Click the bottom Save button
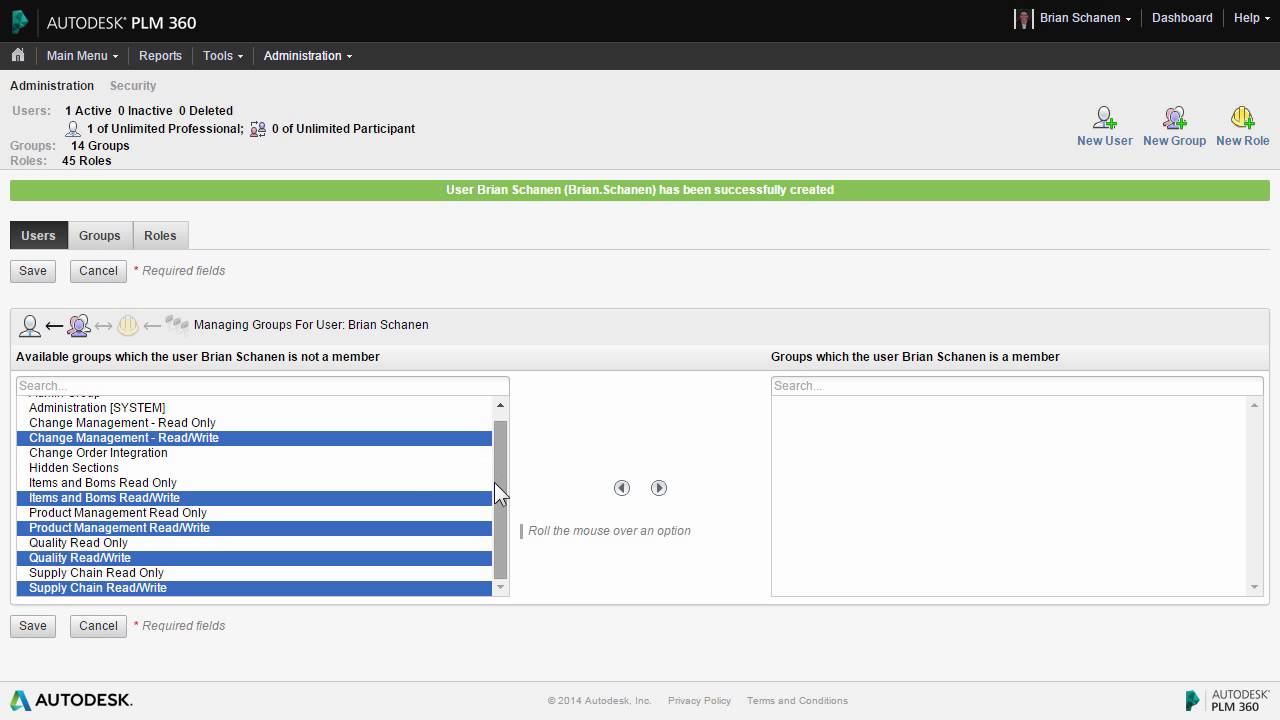Image resolution: width=1280 pixels, height=720 pixels. click(33, 626)
